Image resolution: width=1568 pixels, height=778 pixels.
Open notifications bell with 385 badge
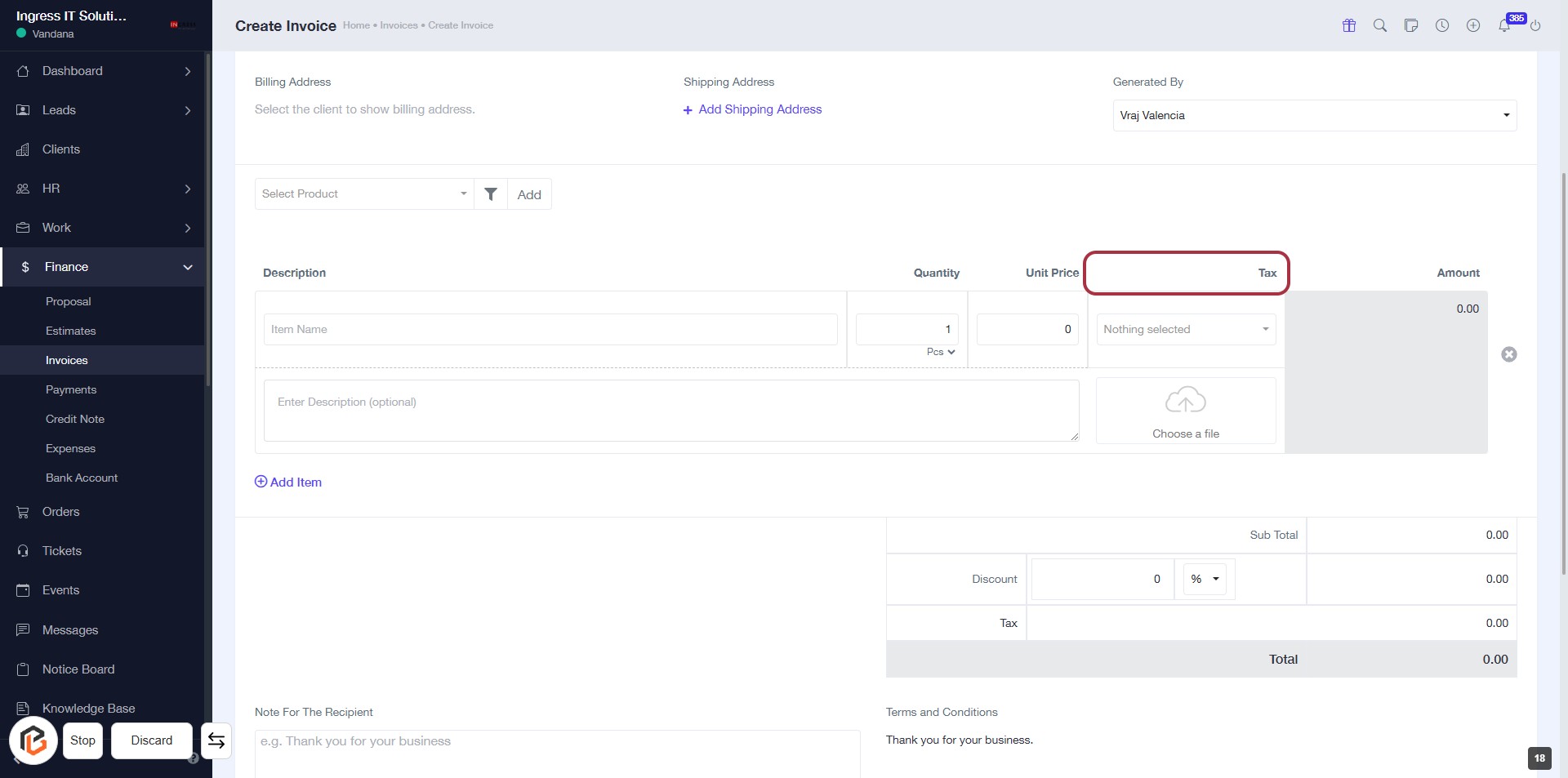[1503, 25]
